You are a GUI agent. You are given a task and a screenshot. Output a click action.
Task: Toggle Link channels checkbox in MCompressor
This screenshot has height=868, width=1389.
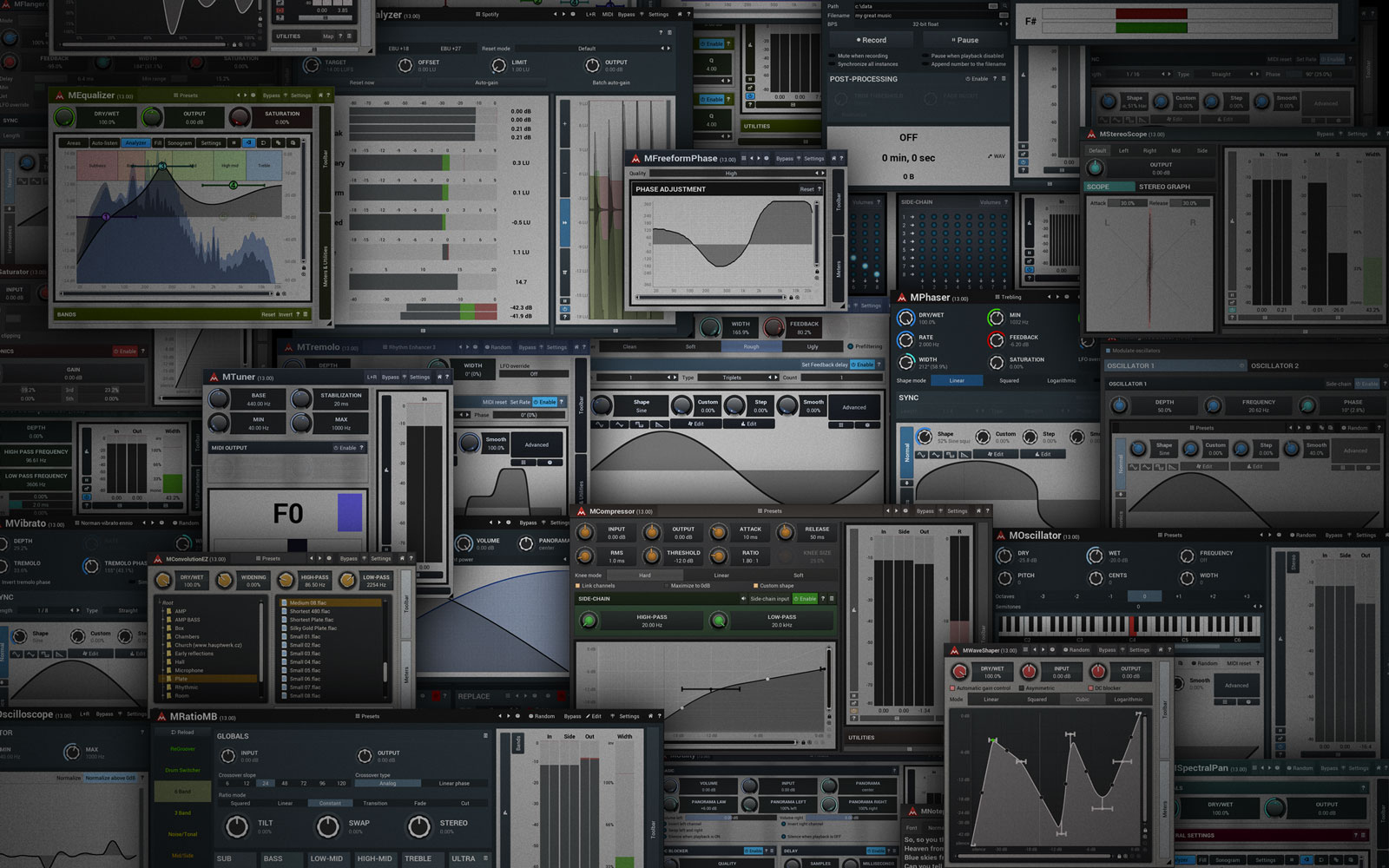tap(578, 586)
